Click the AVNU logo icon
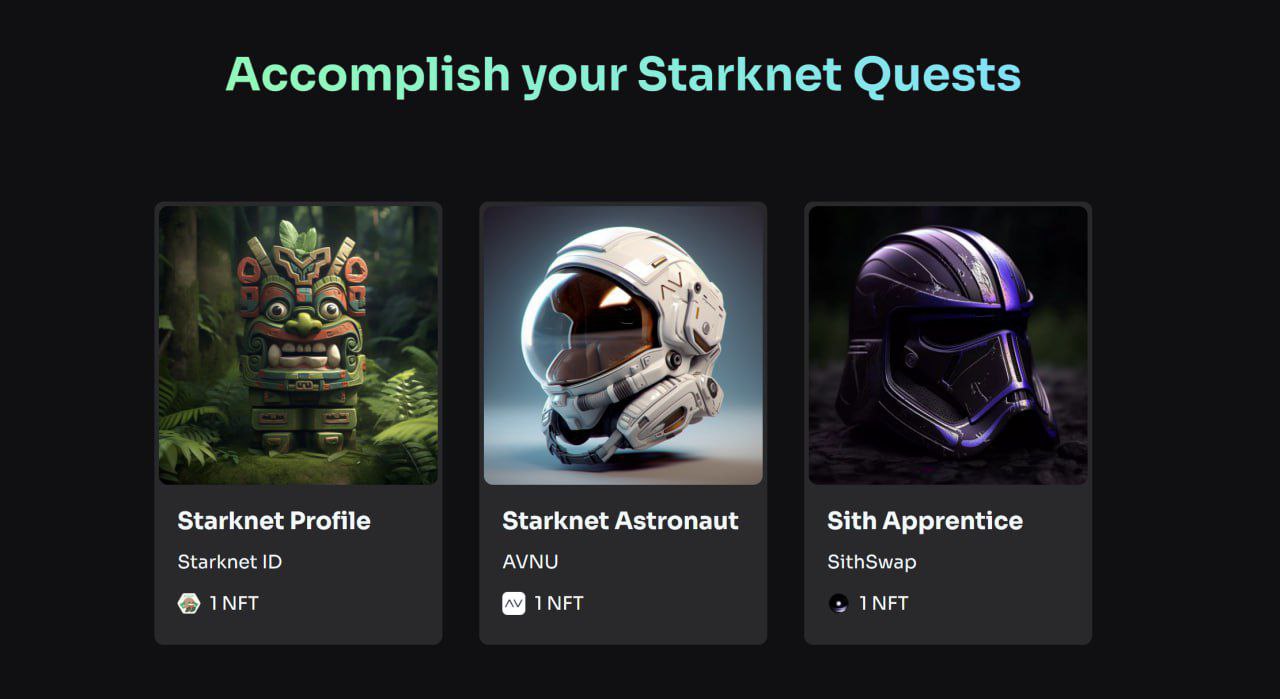The height and width of the screenshot is (699, 1280). (x=513, y=603)
